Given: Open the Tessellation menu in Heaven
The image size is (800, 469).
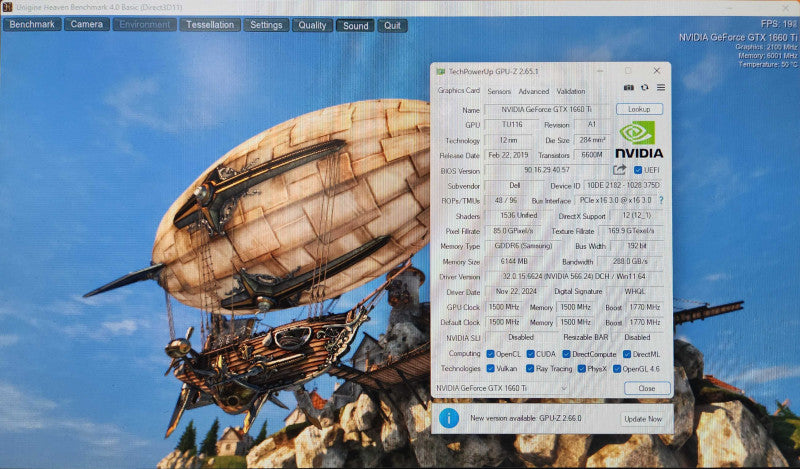Looking at the screenshot, I should [210, 25].
